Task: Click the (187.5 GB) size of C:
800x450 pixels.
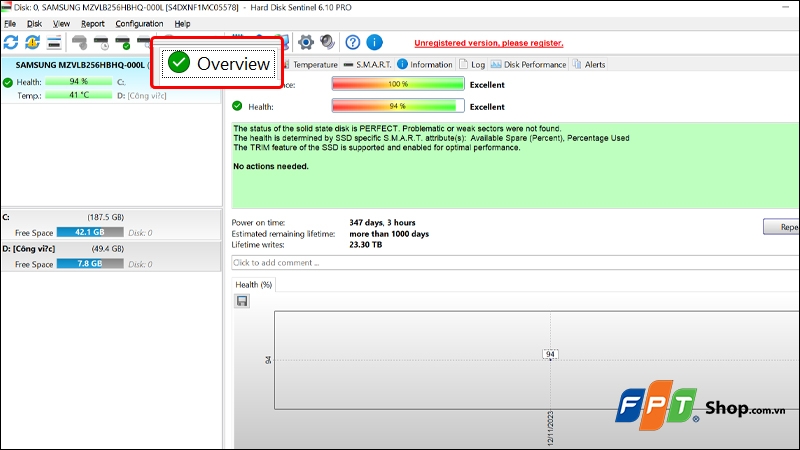Action: coord(106,217)
